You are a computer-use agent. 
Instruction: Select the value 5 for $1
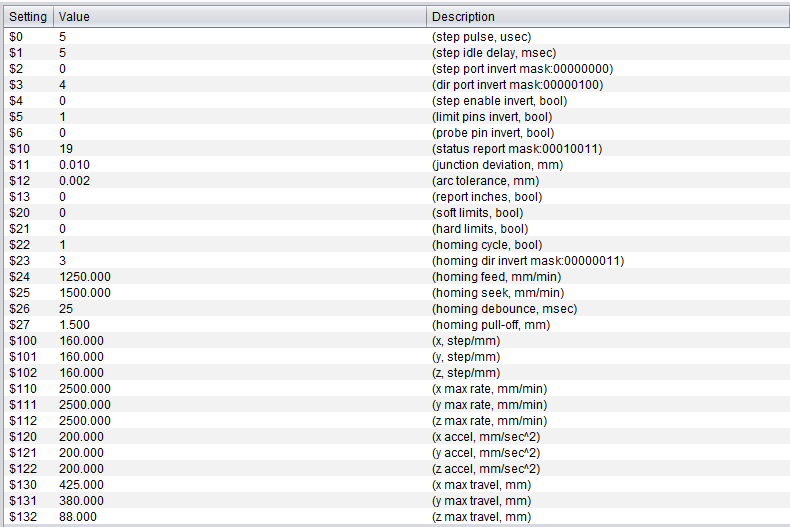pyautogui.click(x=62, y=53)
